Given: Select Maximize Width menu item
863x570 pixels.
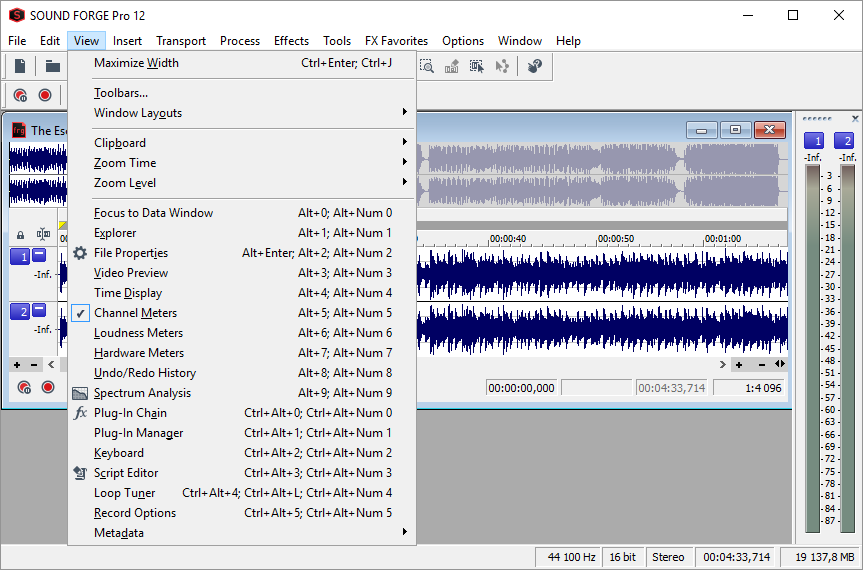Looking at the screenshot, I should [242, 63].
